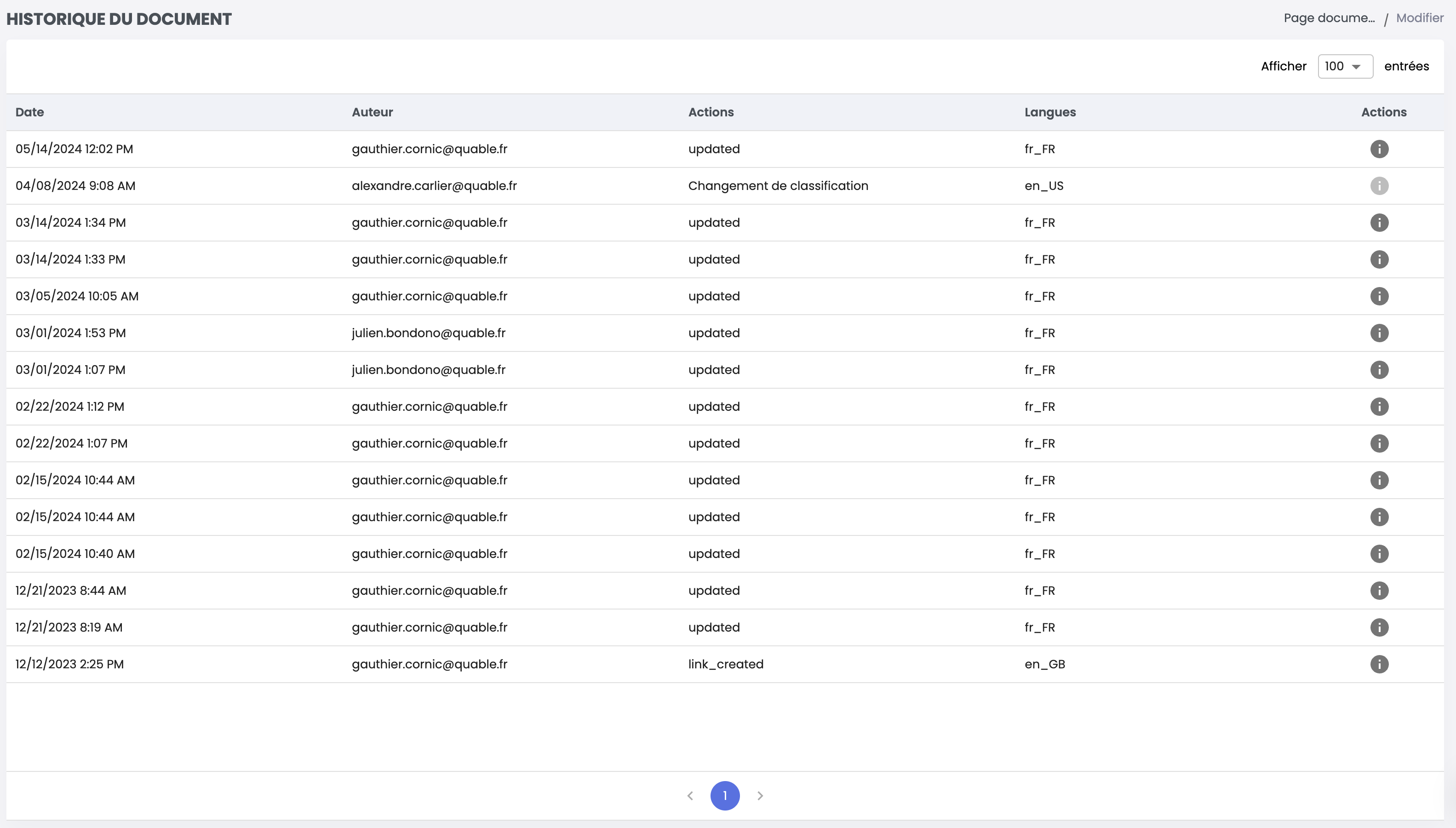Open details of 03/01/2024 1:07 PM update
The width and height of the screenshot is (1456, 828).
(1379, 370)
